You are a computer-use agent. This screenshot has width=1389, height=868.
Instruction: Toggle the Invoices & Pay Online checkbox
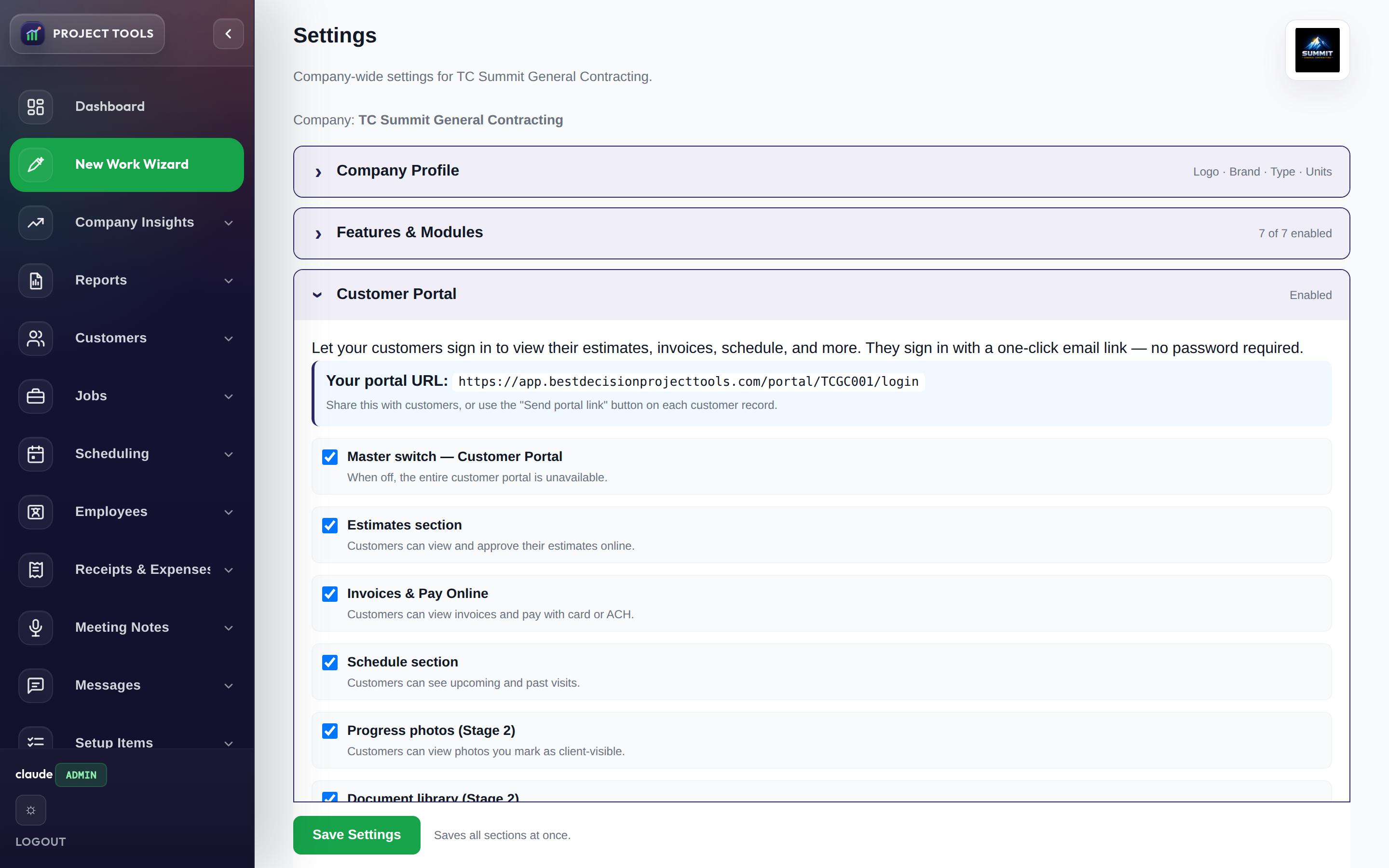pyautogui.click(x=330, y=594)
